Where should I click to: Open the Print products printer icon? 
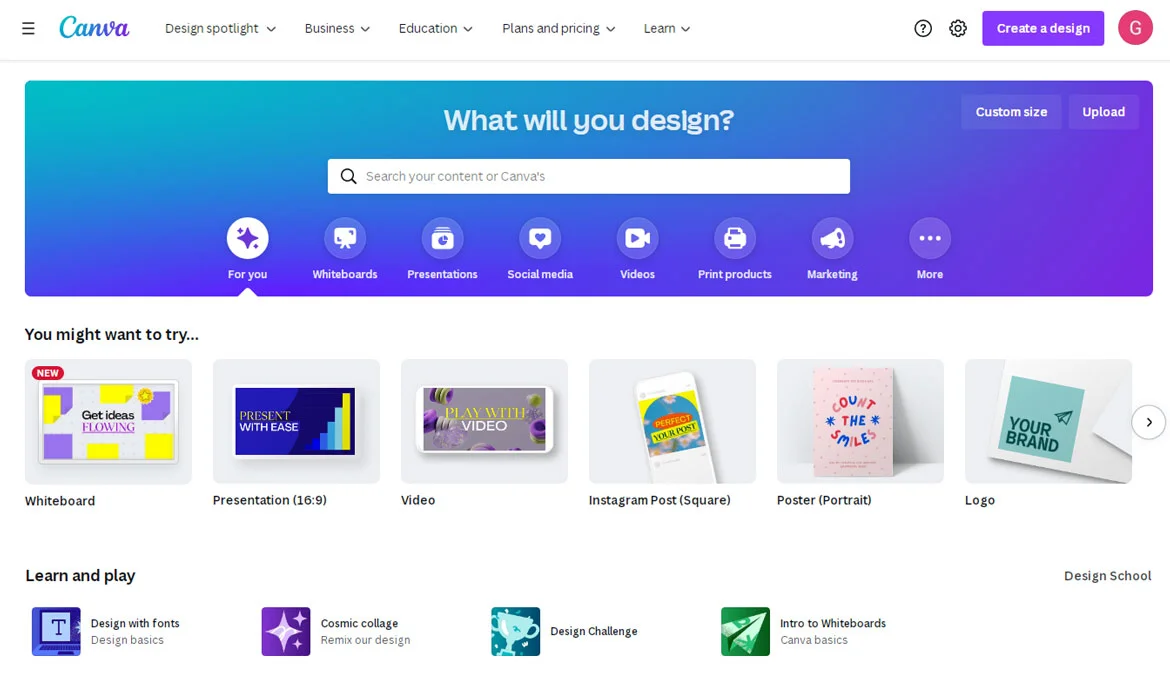(x=735, y=238)
